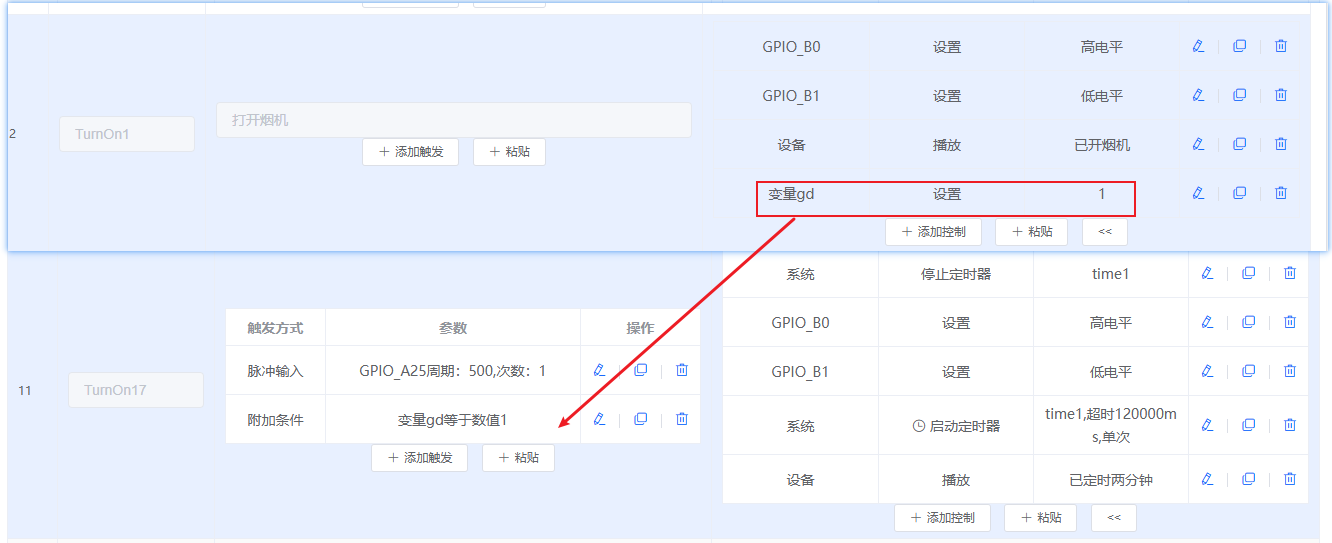This screenshot has width=1332, height=543.
Task: Edit the GPIO_B0 高电平 control in TurnOn17
Action: point(1207,322)
